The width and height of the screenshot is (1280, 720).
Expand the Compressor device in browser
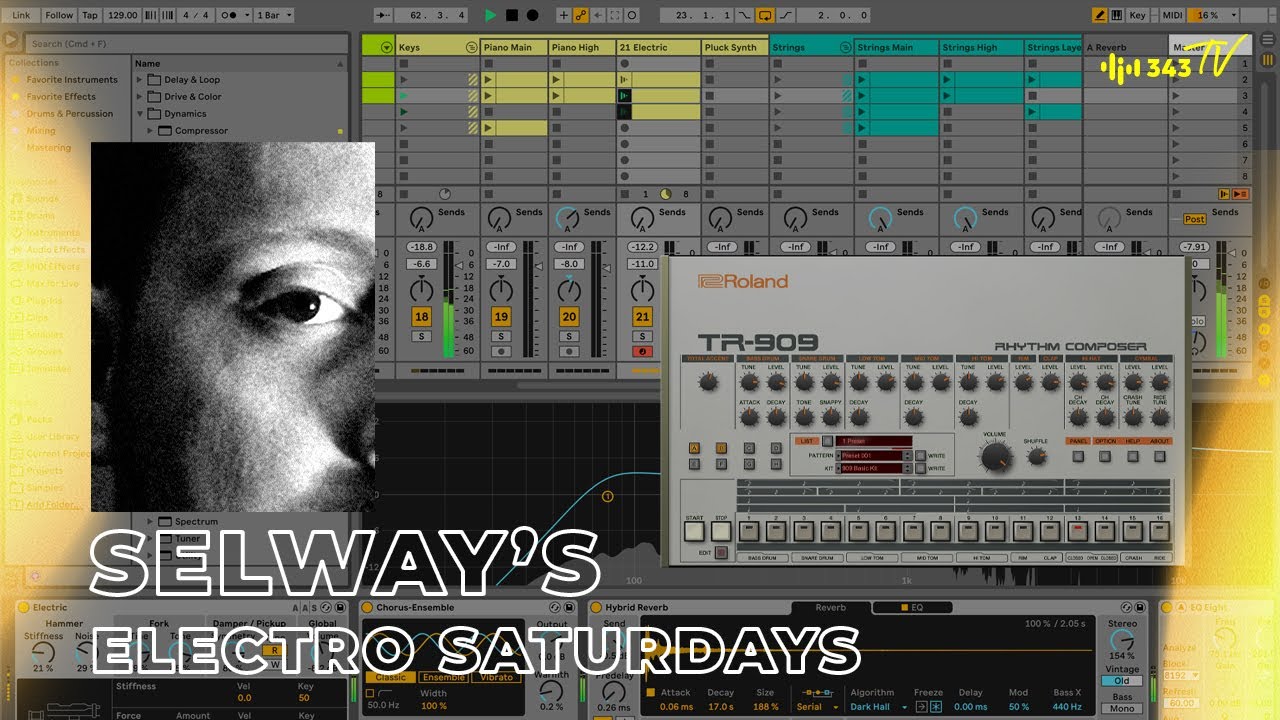pos(152,131)
